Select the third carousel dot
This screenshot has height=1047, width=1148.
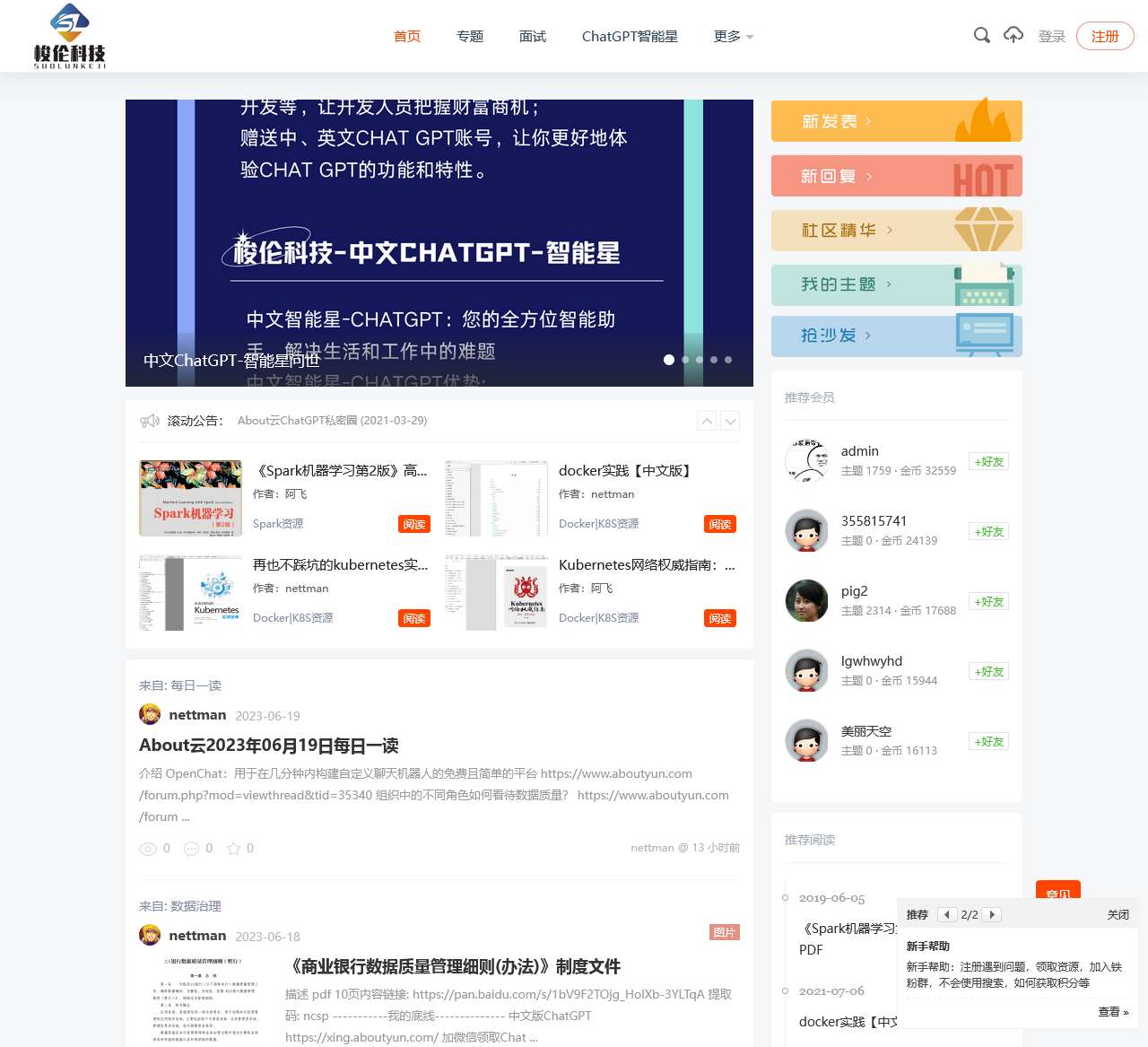(700, 360)
